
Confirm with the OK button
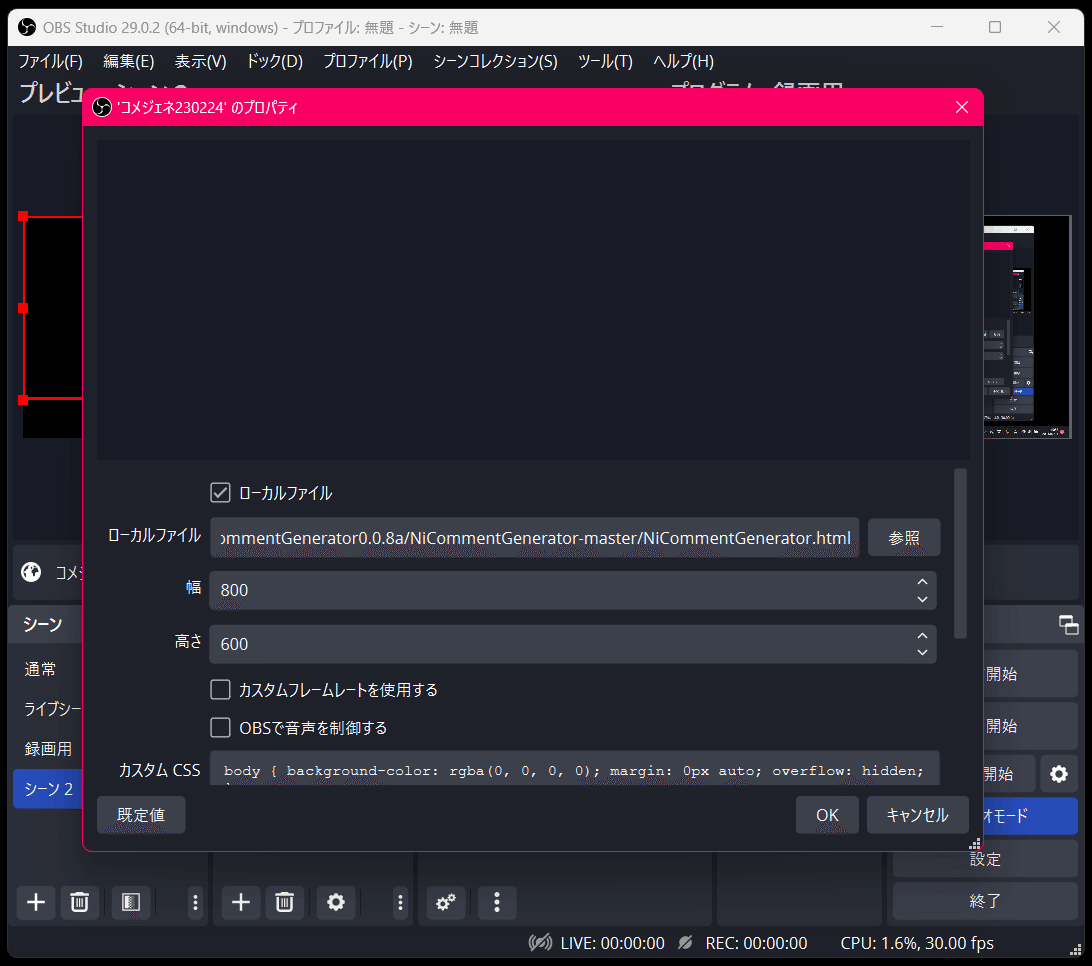point(827,815)
